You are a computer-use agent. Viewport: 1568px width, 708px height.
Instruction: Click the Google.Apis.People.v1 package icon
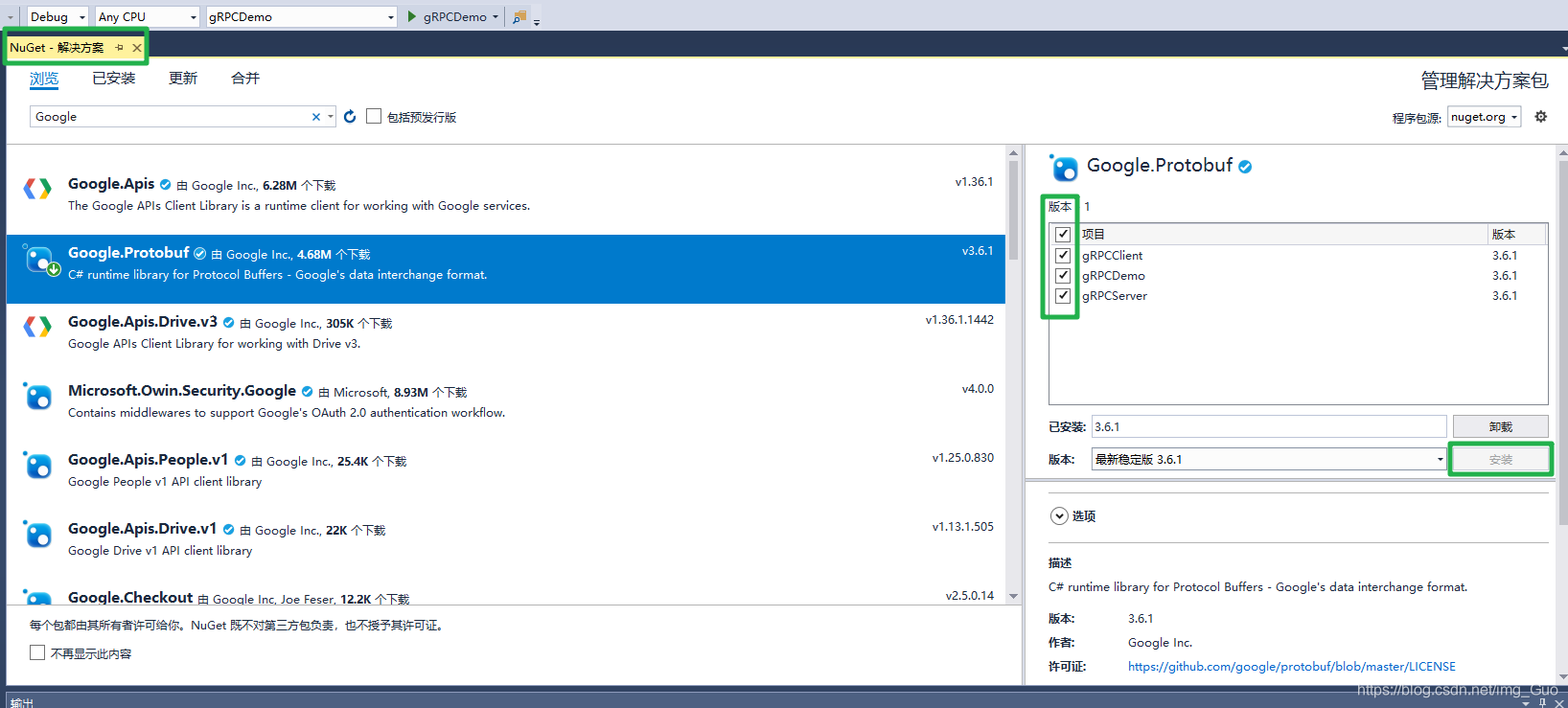37,465
